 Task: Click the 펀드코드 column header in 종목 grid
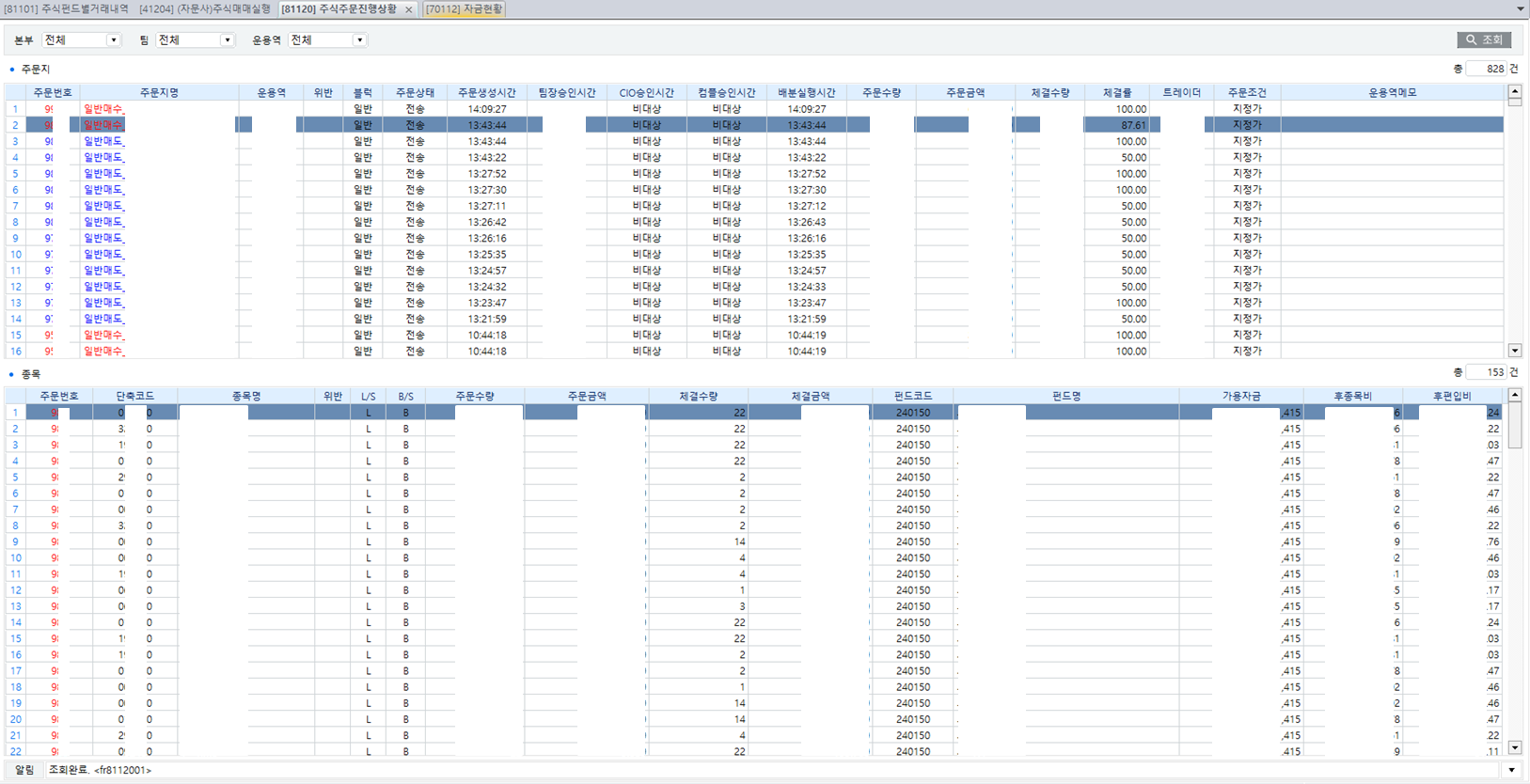point(913,397)
